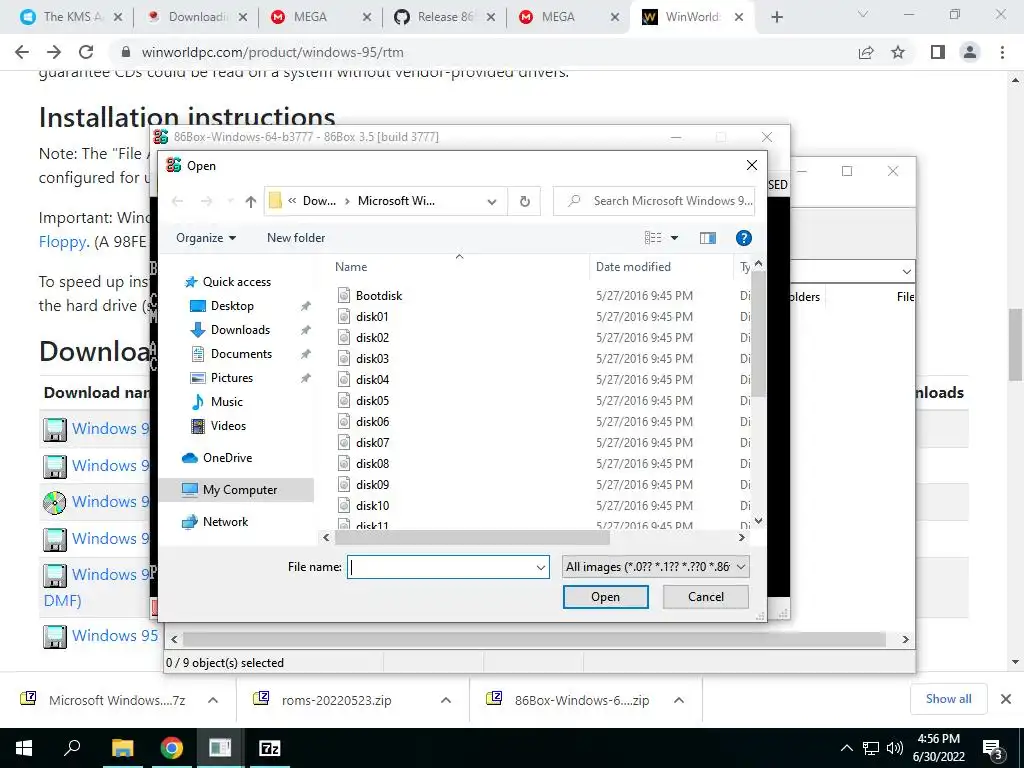Open help in the Open dialog
Image resolution: width=1024 pixels, height=768 pixels.
tap(743, 238)
